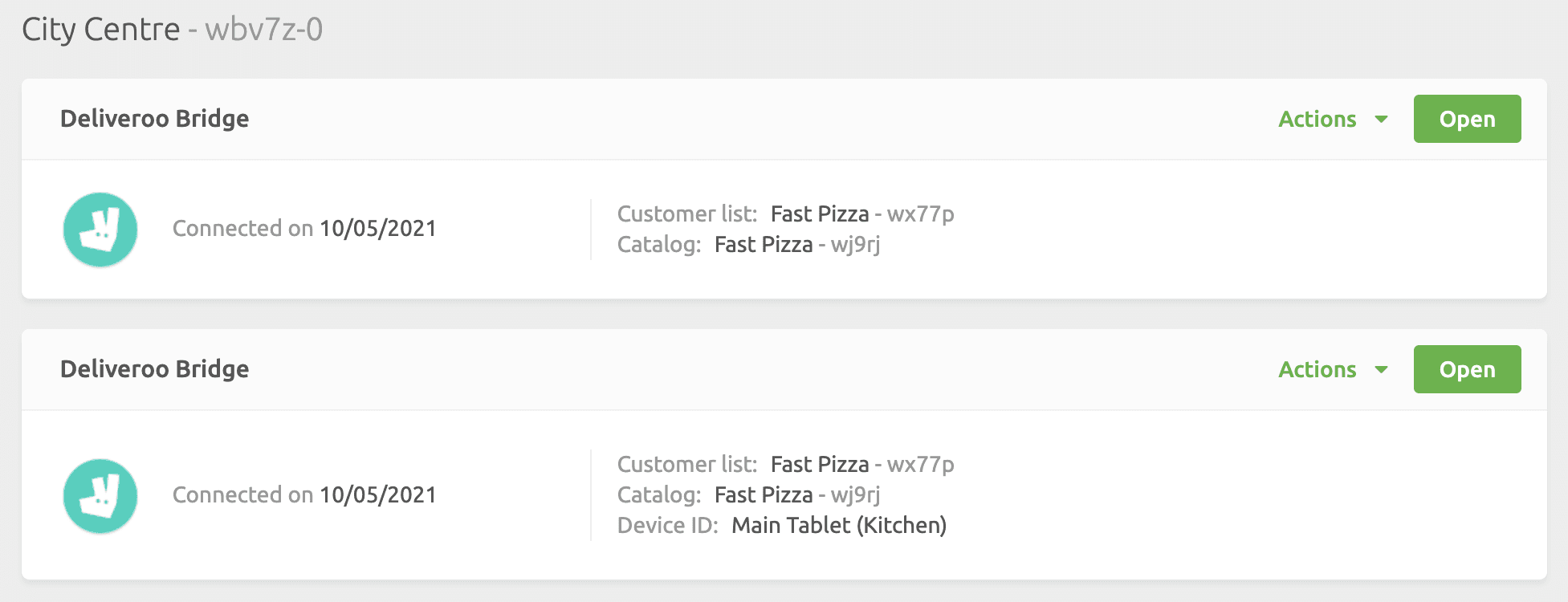
Task: Click the Catalog label in the first card
Action: [x=658, y=245]
